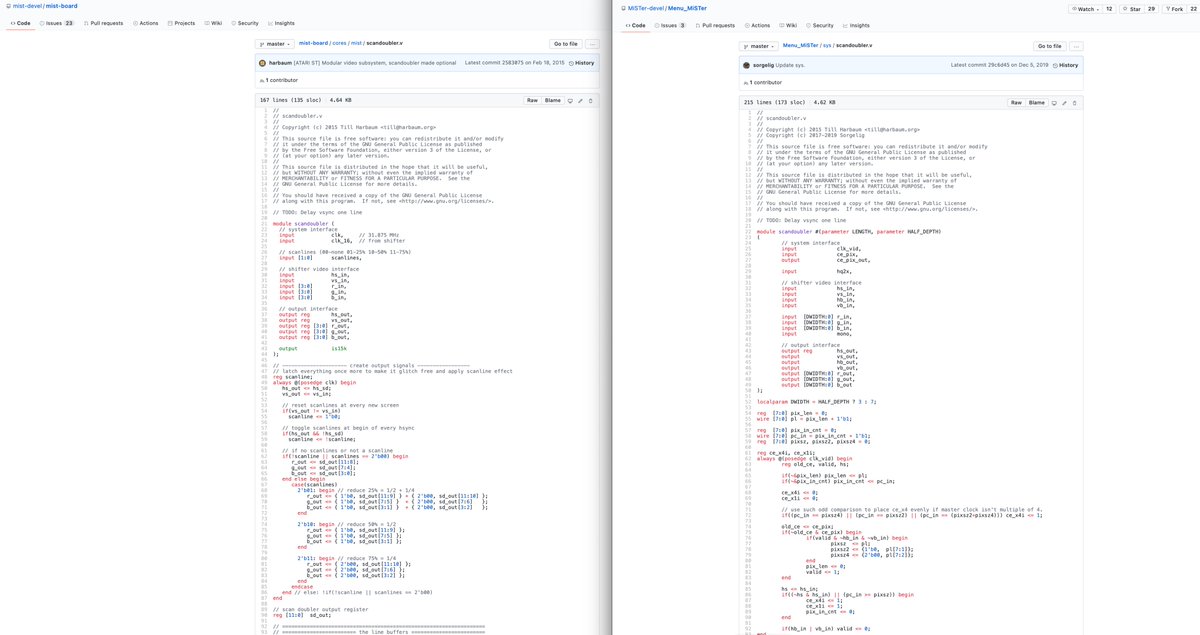Click the pencil edit icon in Menu_MiSTer file header

point(1064,102)
